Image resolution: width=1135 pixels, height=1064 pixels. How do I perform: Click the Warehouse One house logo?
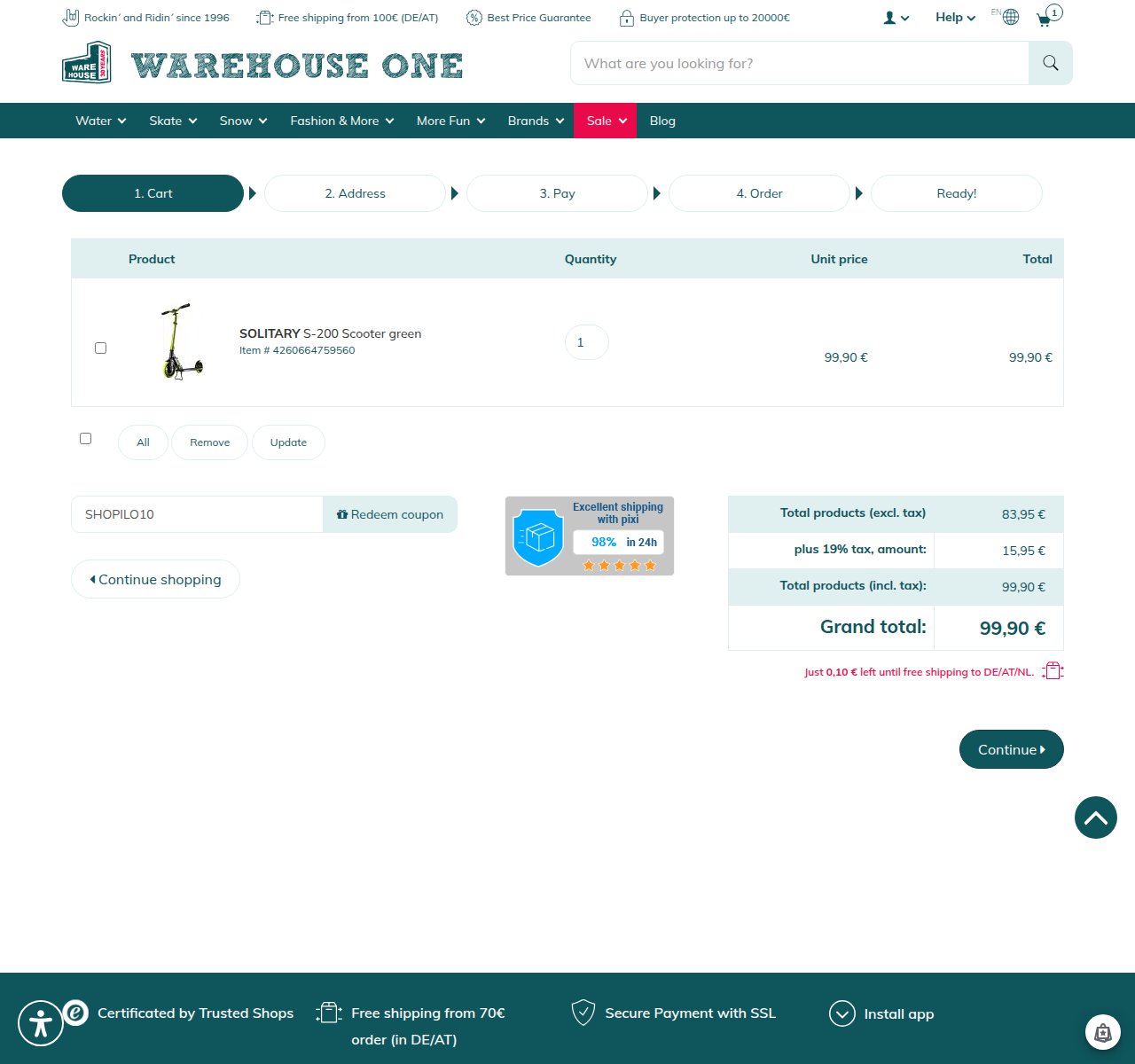[x=87, y=63]
